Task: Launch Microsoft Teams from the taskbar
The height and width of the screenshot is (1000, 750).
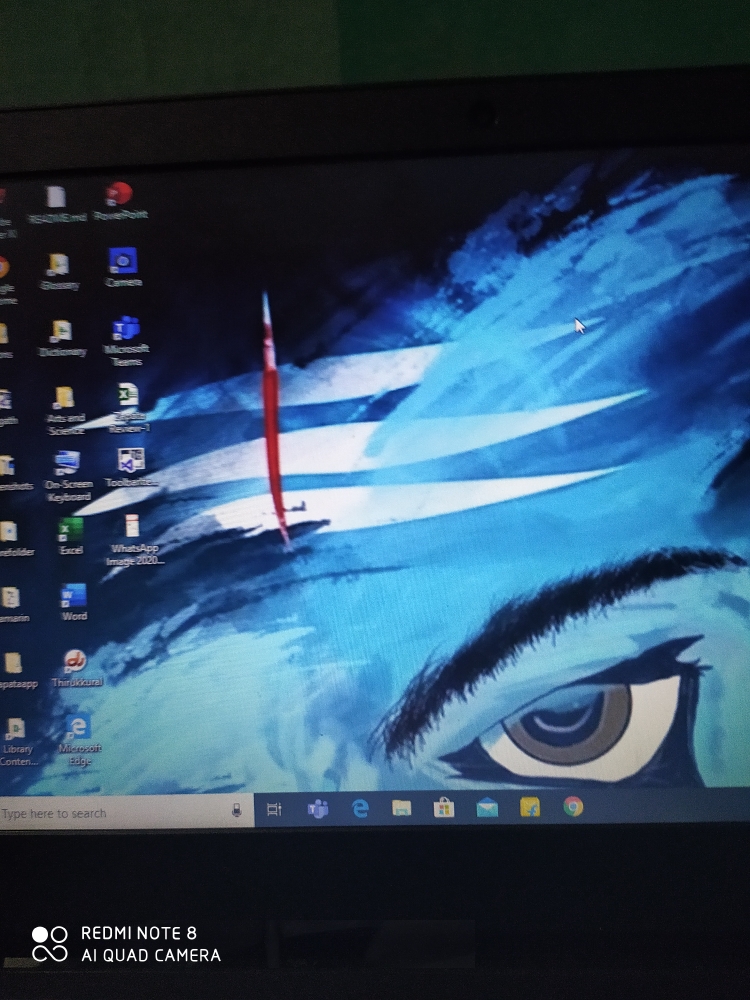Action: pos(318,809)
